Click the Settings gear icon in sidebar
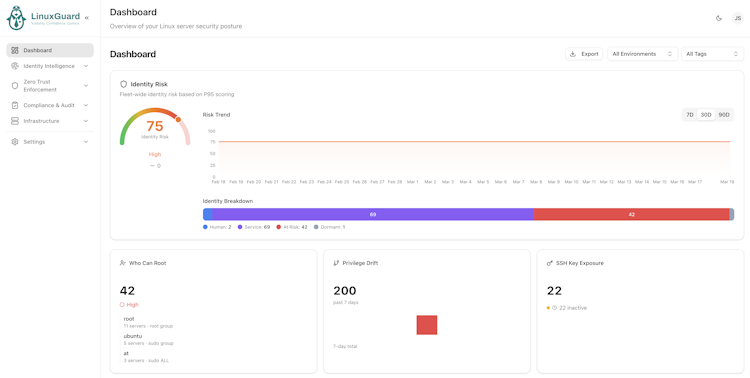 [x=15, y=142]
